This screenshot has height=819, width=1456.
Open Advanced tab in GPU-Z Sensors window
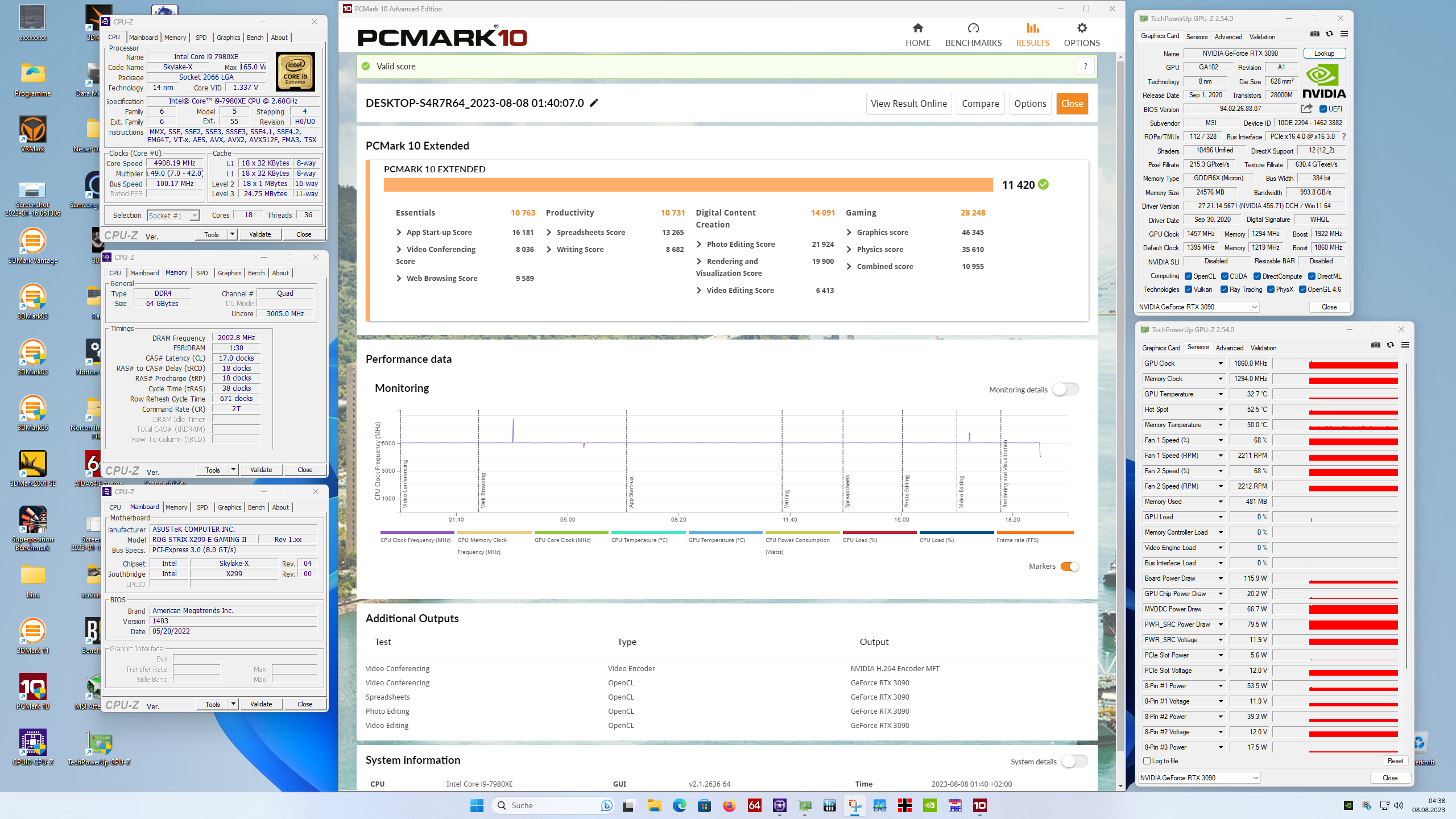[1230, 348]
